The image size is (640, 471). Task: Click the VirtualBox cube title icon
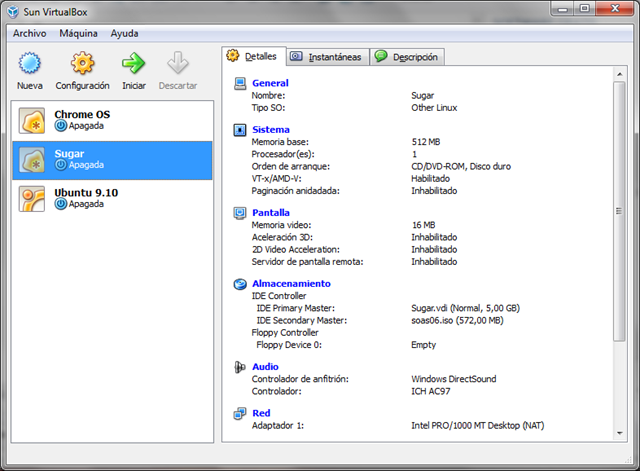pyautogui.click(x=13, y=11)
